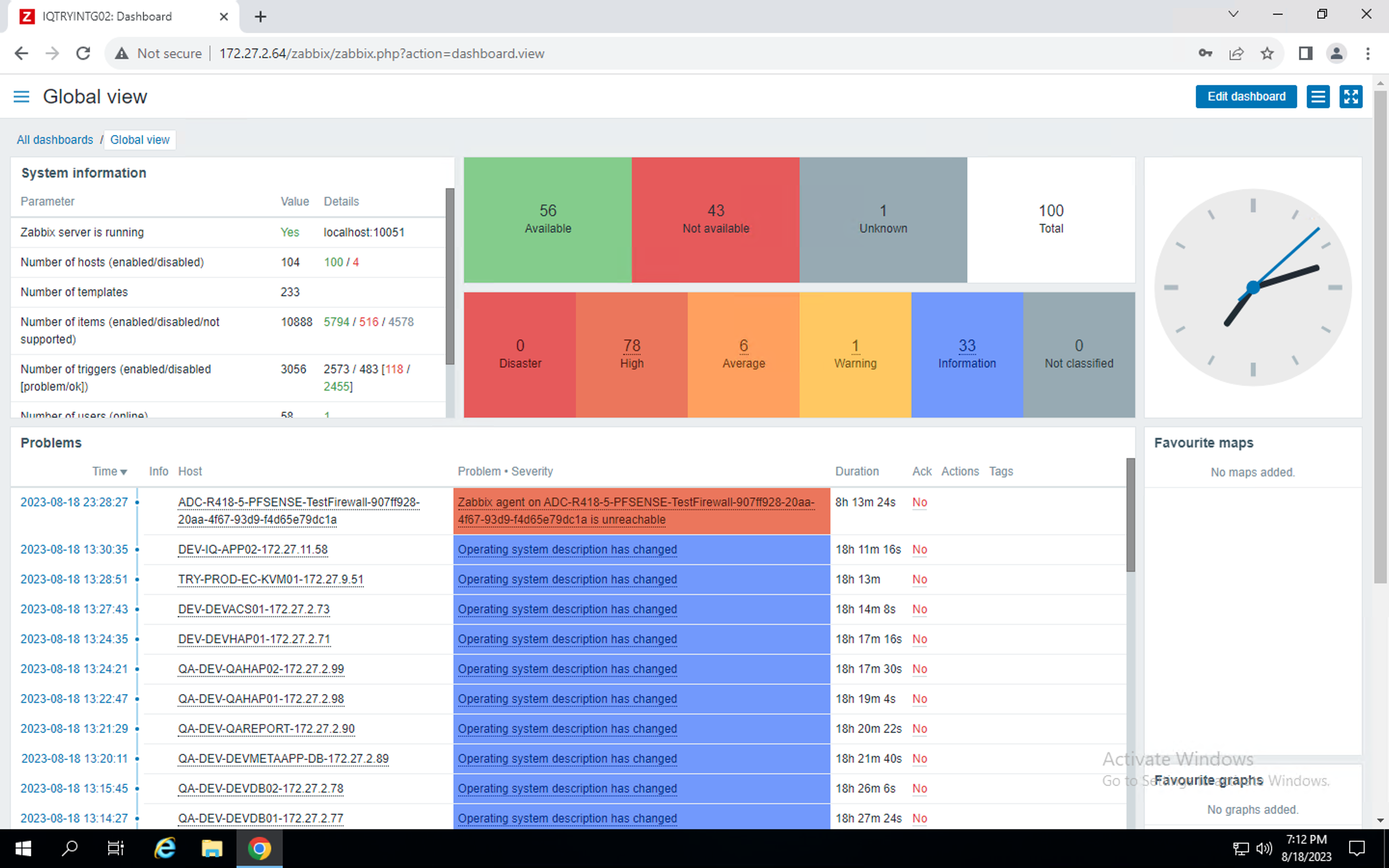Click the 1 Unknown hosts tile
The height and width of the screenshot is (868, 1389).
pyautogui.click(x=883, y=219)
